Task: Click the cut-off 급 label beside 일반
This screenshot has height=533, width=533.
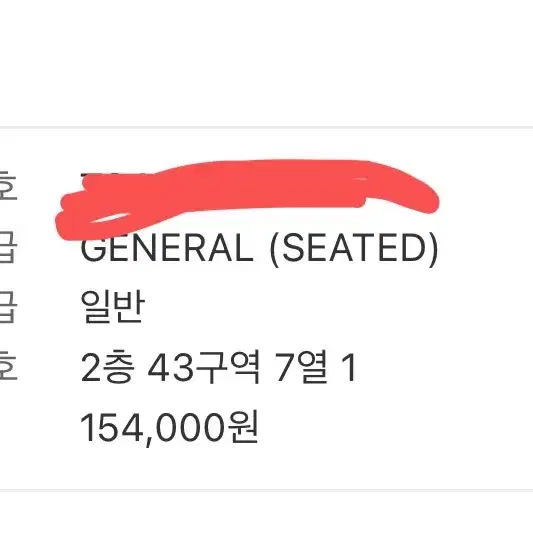Action: 8,307
